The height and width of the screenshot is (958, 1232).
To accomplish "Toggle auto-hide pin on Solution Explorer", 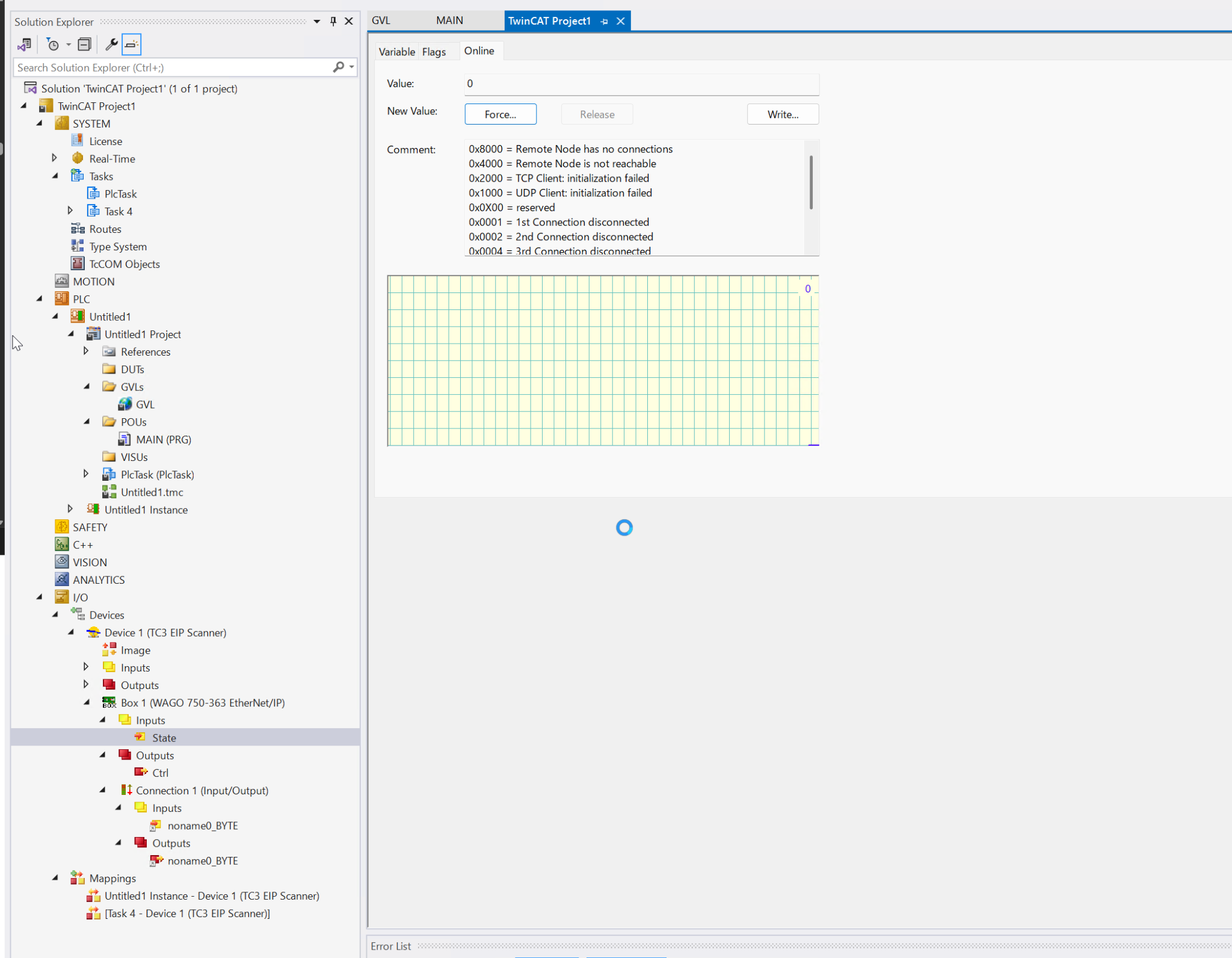I will pos(333,21).
